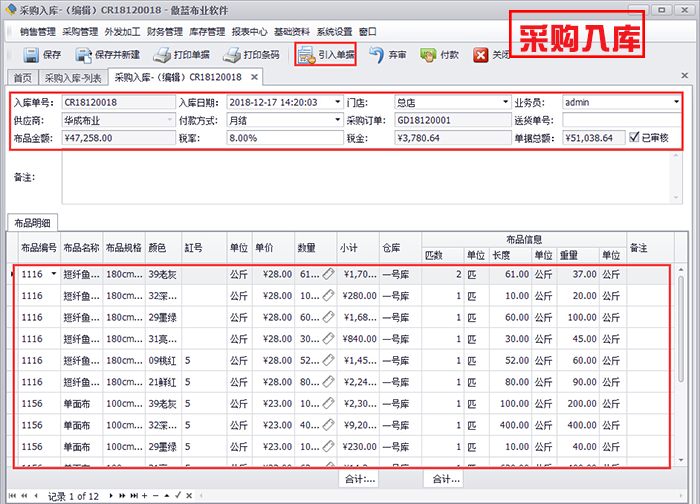Open the 入库日期 date dropdown
Image resolution: width=700 pixels, height=504 pixels.
click(x=337, y=102)
